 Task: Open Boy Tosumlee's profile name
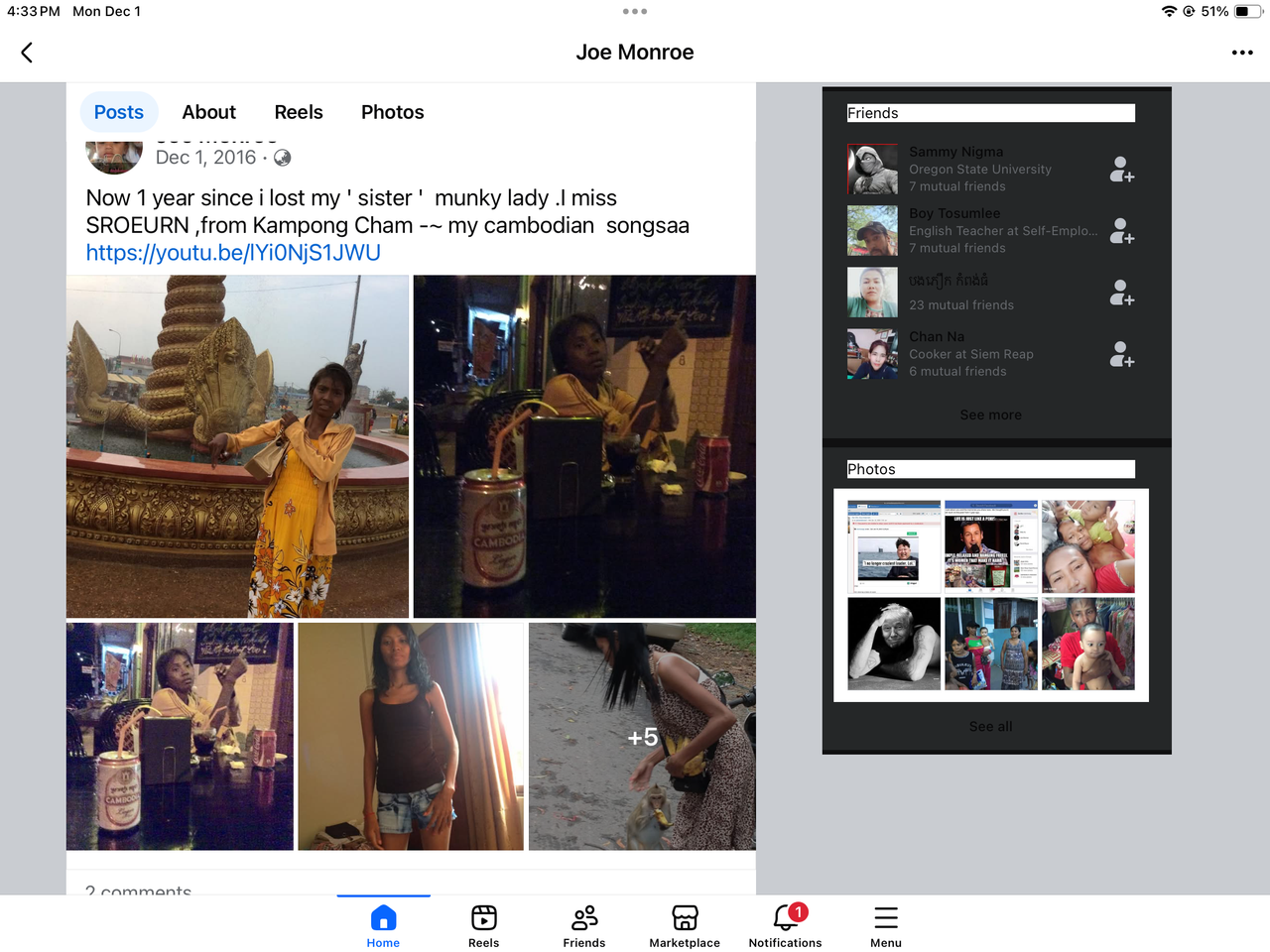tap(954, 213)
